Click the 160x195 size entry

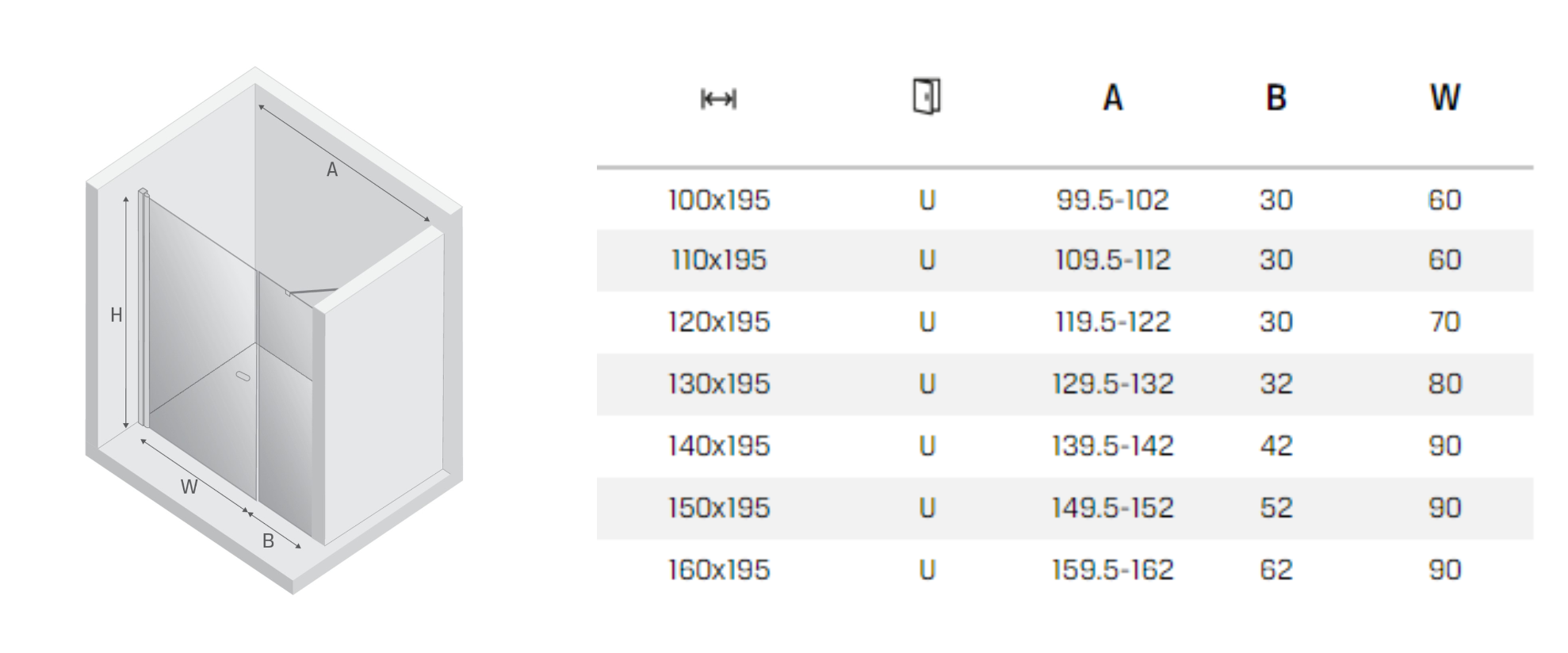718,569
